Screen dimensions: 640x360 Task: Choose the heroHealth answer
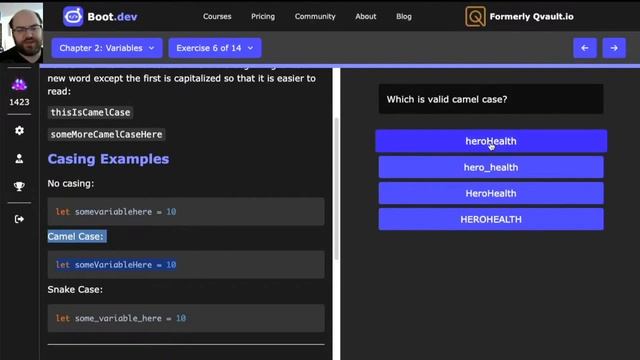point(491,141)
